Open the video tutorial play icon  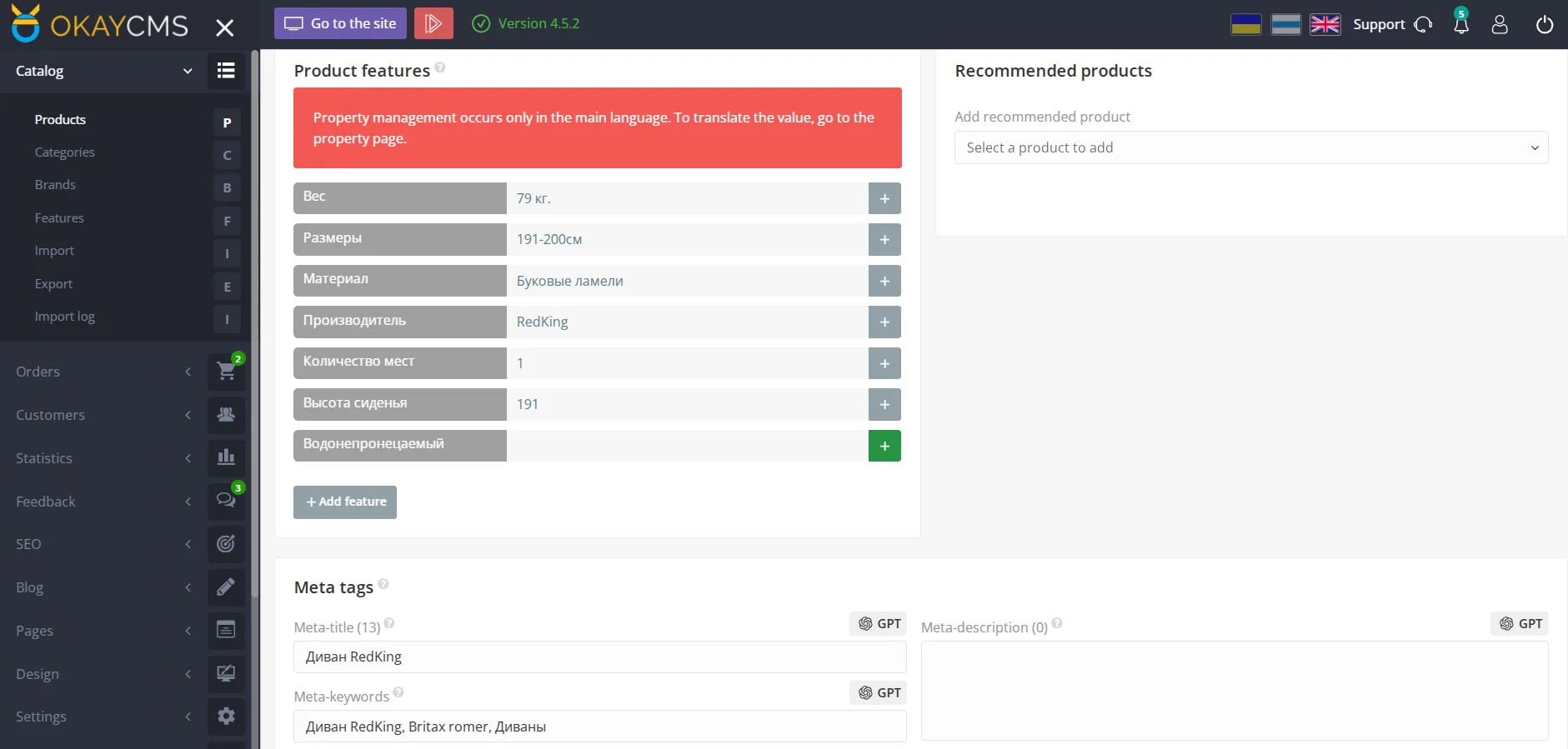[x=433, y=23]
